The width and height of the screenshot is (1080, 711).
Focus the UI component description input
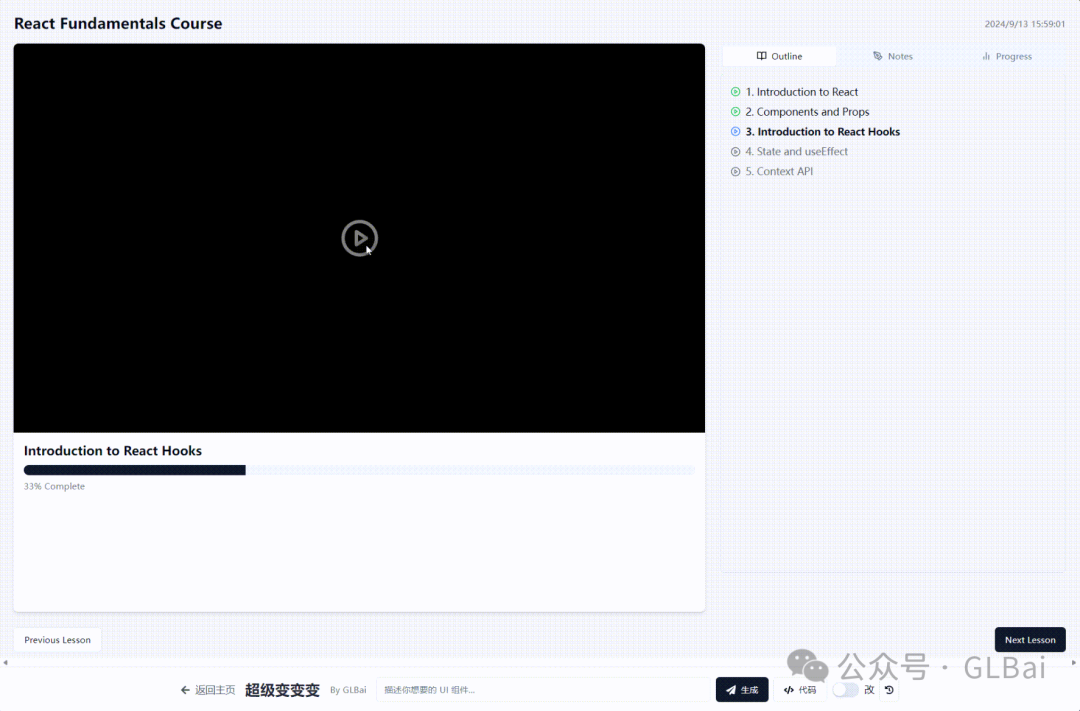pyautogui.click(x=543, y=690)
